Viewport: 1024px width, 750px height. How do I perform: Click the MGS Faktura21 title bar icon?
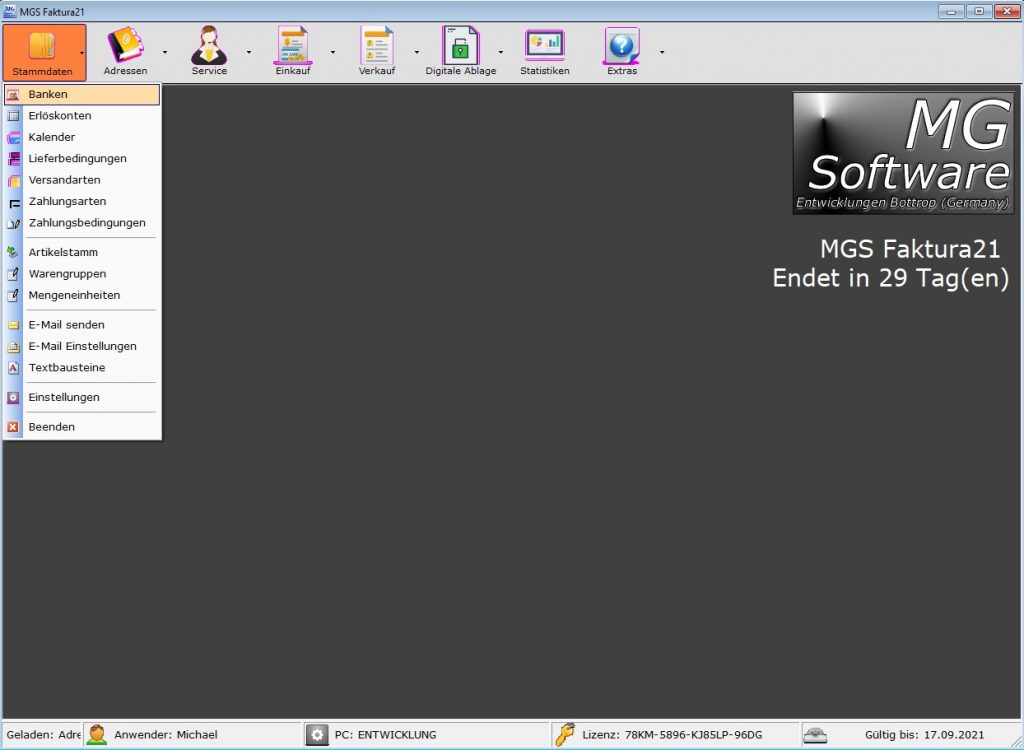[x=10, y=11]
